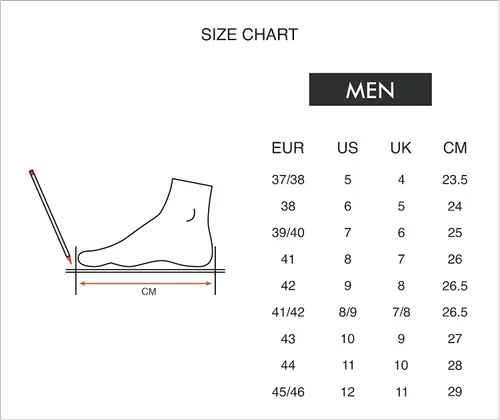Click the SIZE CHART title
The width and height of the screenshot is (500, 420).
click(x=249, y=35)
